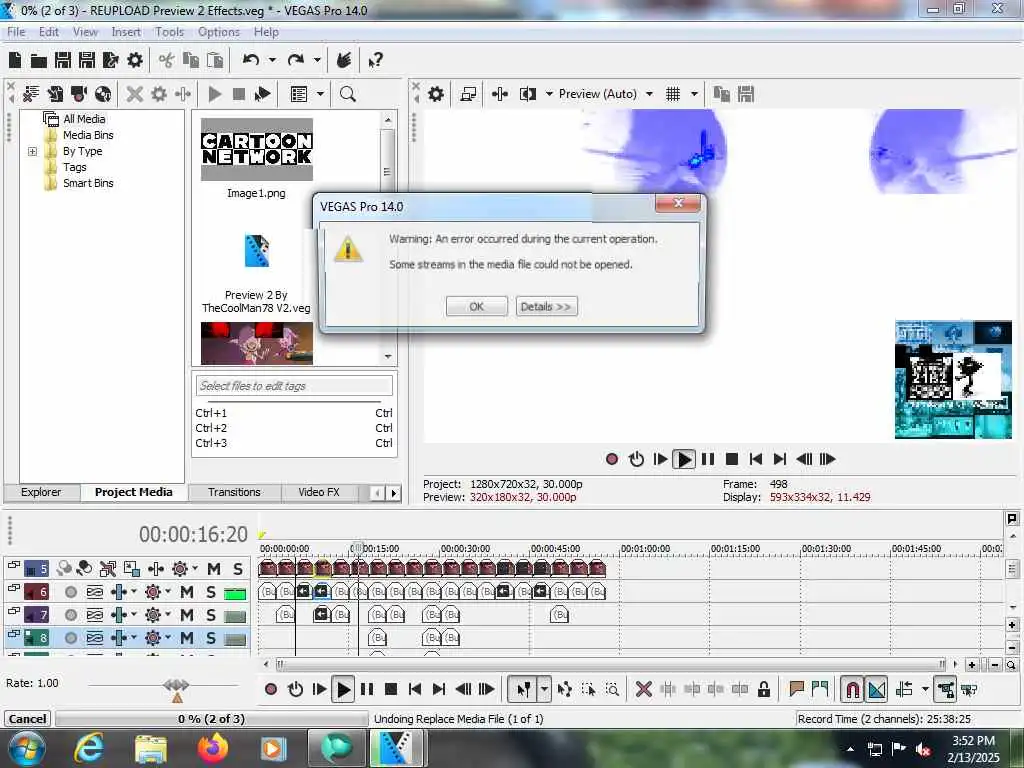1024x768 pixels.
Task: Open the Insert menu
Action: tap(126, 32)
